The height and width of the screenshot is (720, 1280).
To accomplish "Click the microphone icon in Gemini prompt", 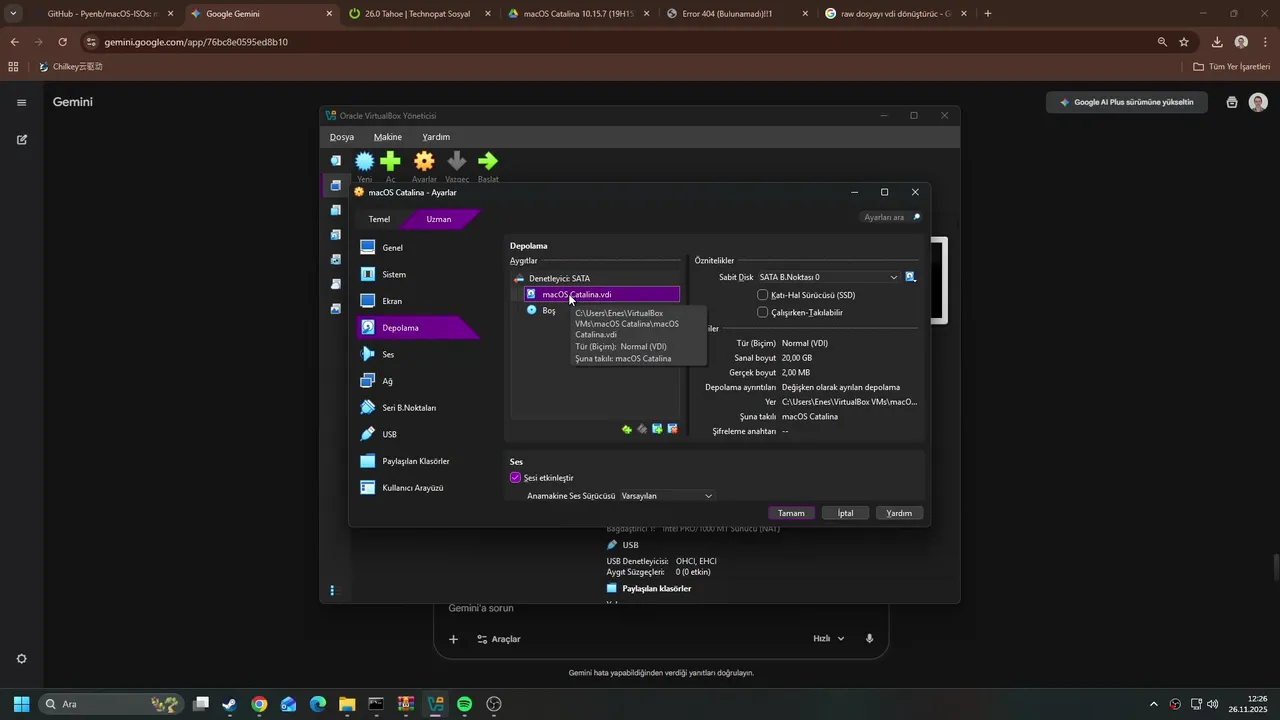I will [x=870, y=639].
